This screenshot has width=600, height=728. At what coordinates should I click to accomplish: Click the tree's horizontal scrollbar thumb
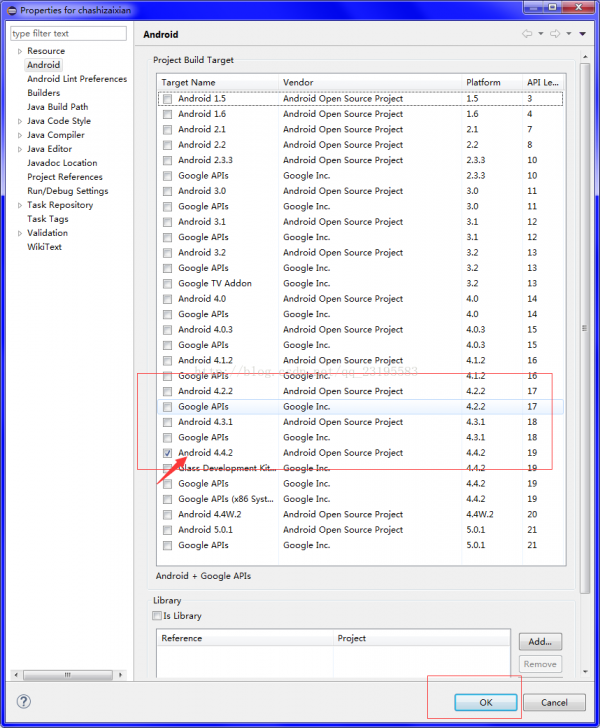click(68, 675)
